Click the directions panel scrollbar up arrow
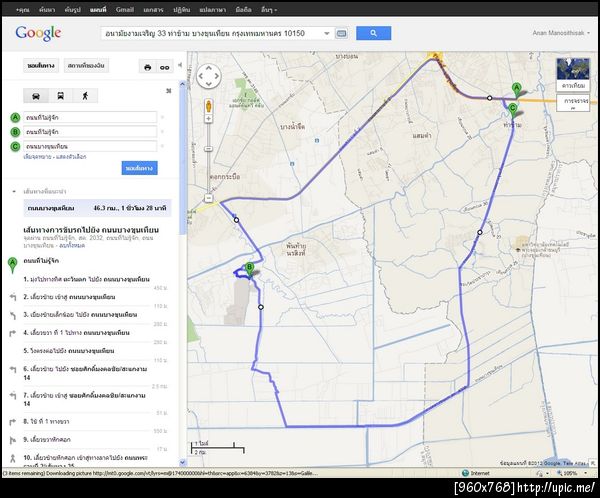The image size is (600, 498). (183, 84)
